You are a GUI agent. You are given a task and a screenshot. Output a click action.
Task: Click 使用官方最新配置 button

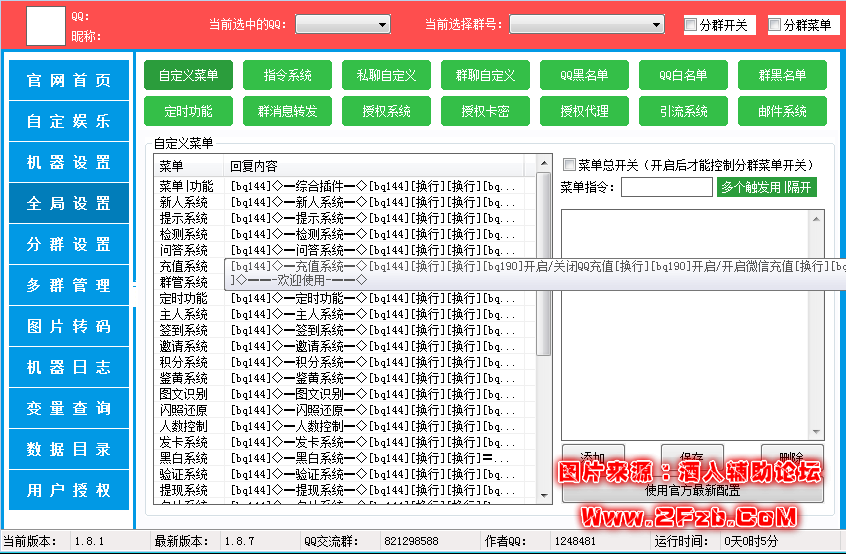click(692, 490)
